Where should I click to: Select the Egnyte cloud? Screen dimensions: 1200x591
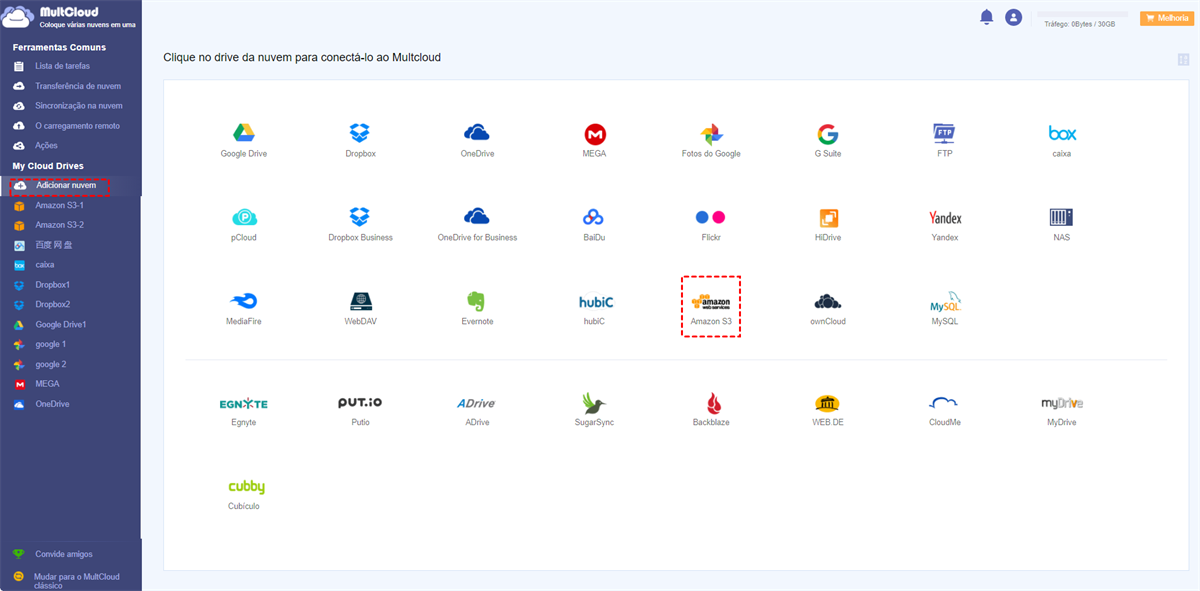click(244, 410)
